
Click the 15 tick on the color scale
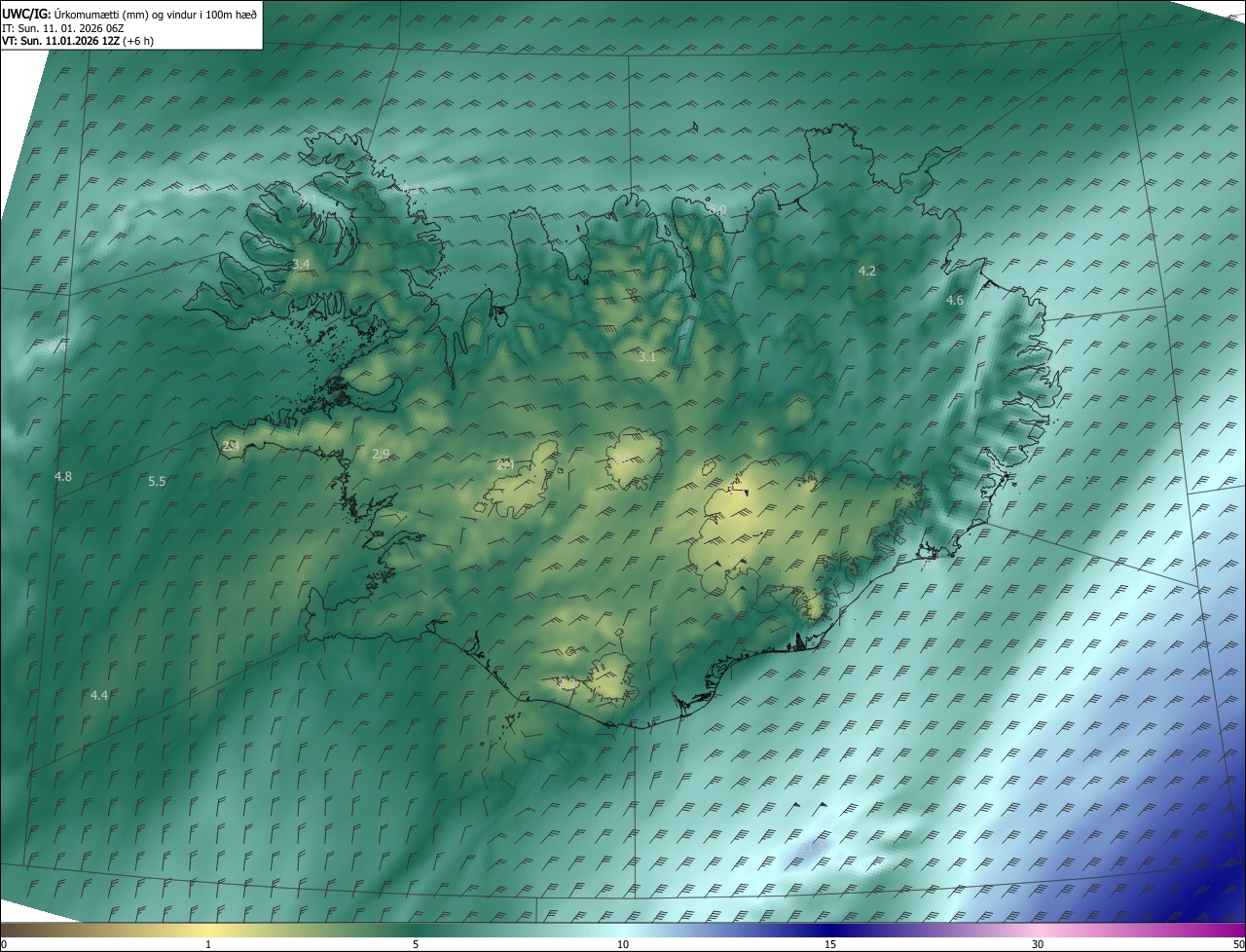click(830, 944)
